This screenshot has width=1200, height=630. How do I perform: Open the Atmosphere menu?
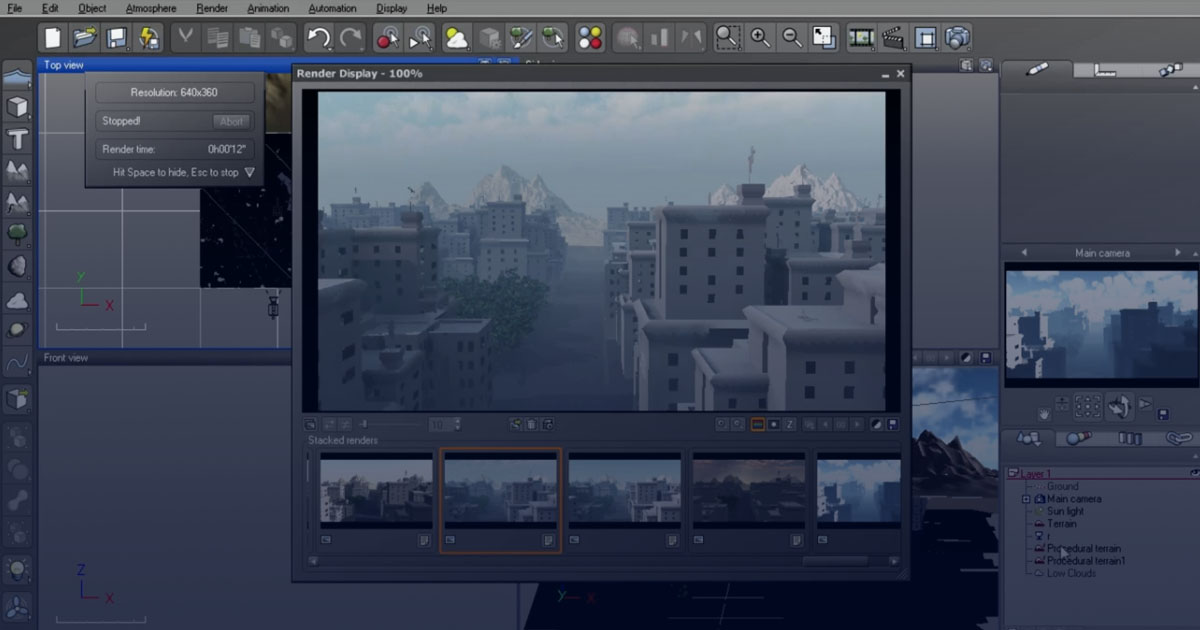150,8
